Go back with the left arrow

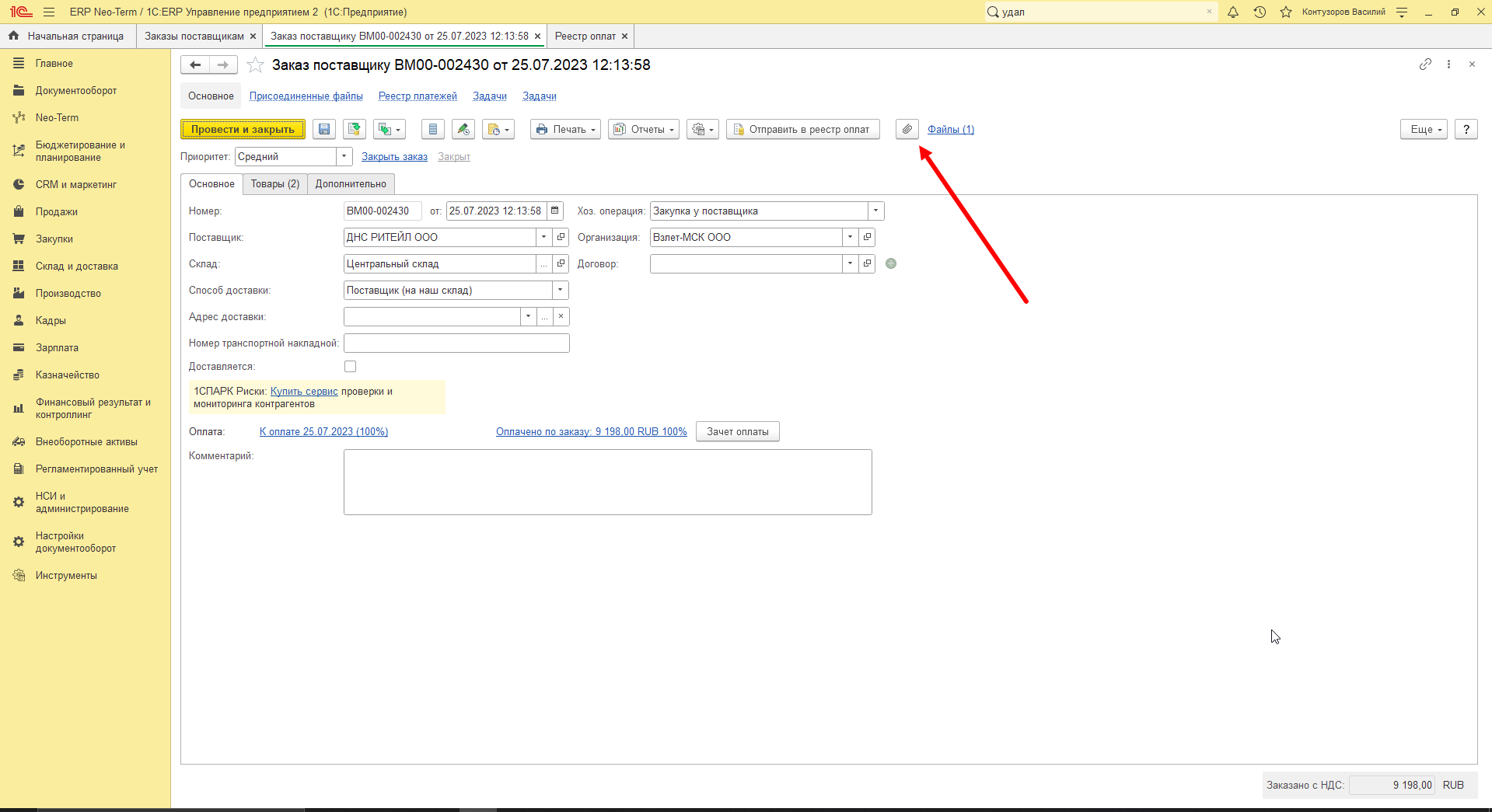click(195, 65)
